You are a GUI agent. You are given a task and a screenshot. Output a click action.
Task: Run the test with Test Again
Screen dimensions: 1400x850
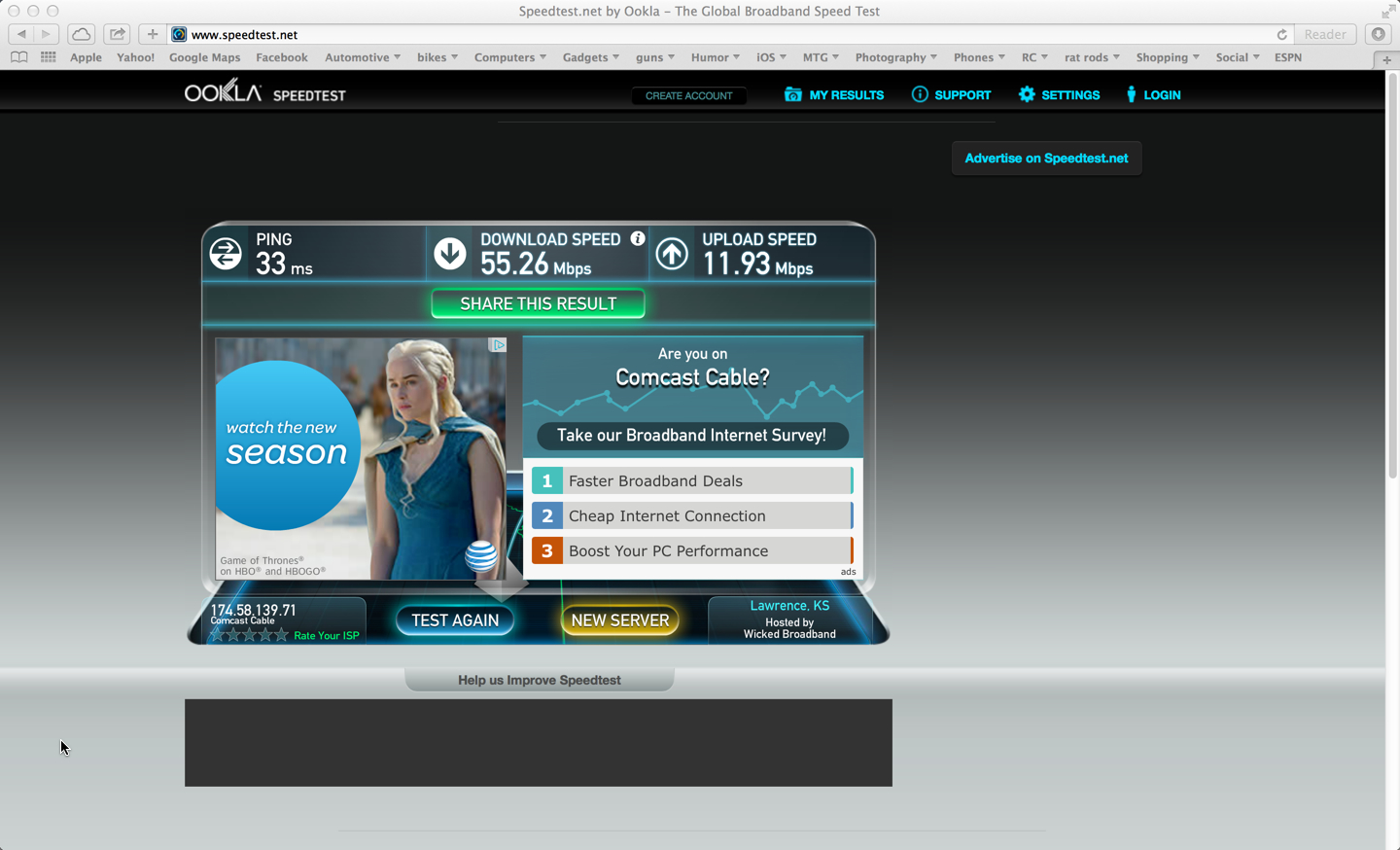coord(455,620)
